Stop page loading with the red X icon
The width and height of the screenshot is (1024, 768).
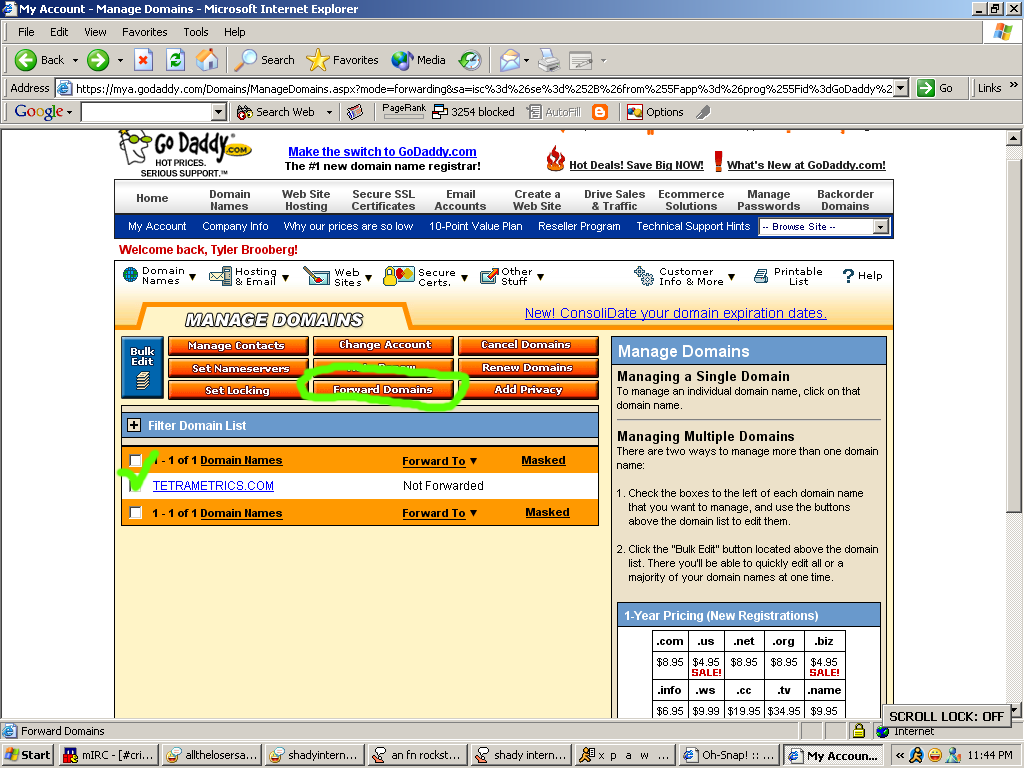(x=143, y=60)
